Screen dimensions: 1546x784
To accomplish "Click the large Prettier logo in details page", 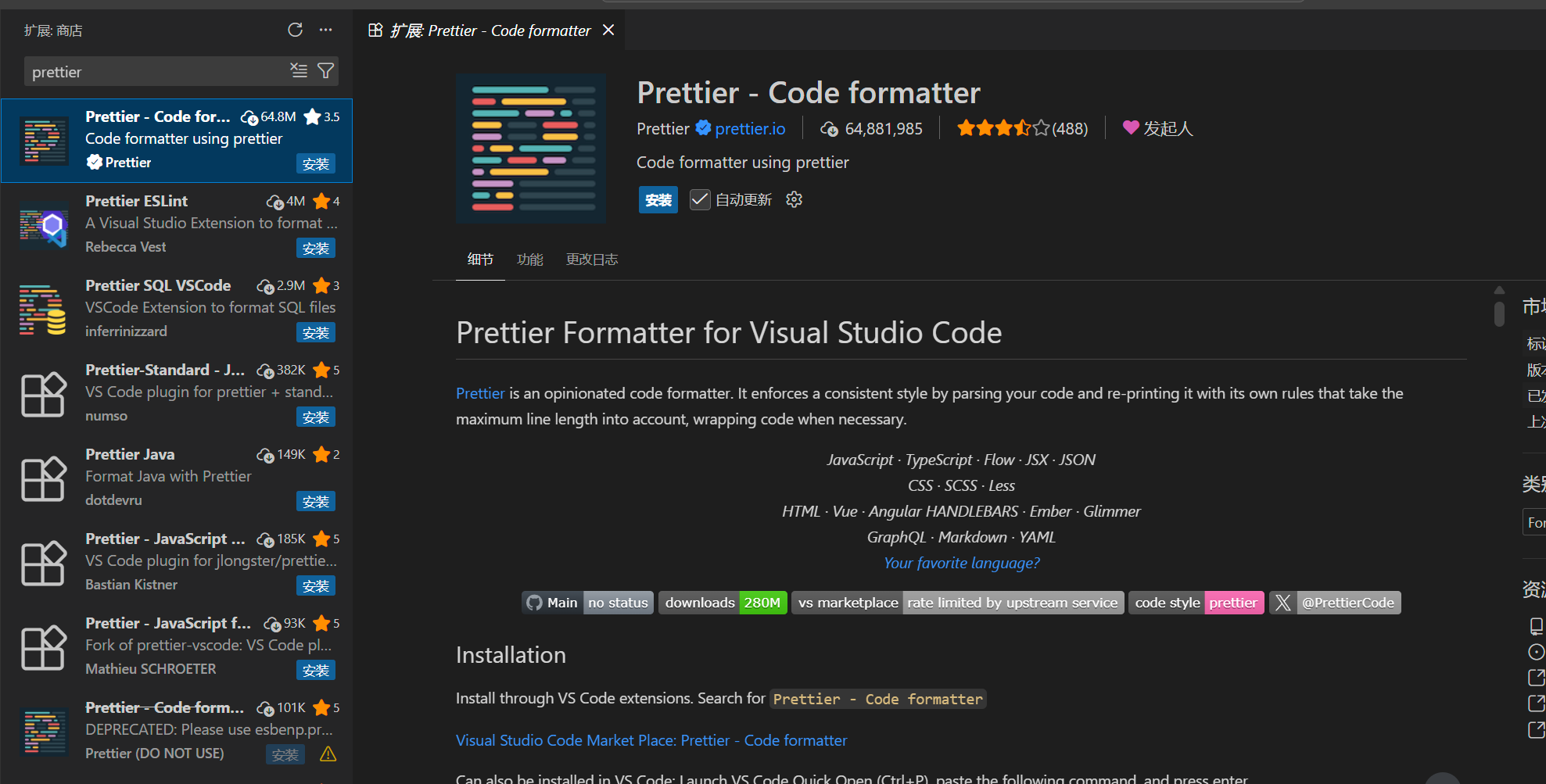I will pyautogui.click(x=531, y=149).
